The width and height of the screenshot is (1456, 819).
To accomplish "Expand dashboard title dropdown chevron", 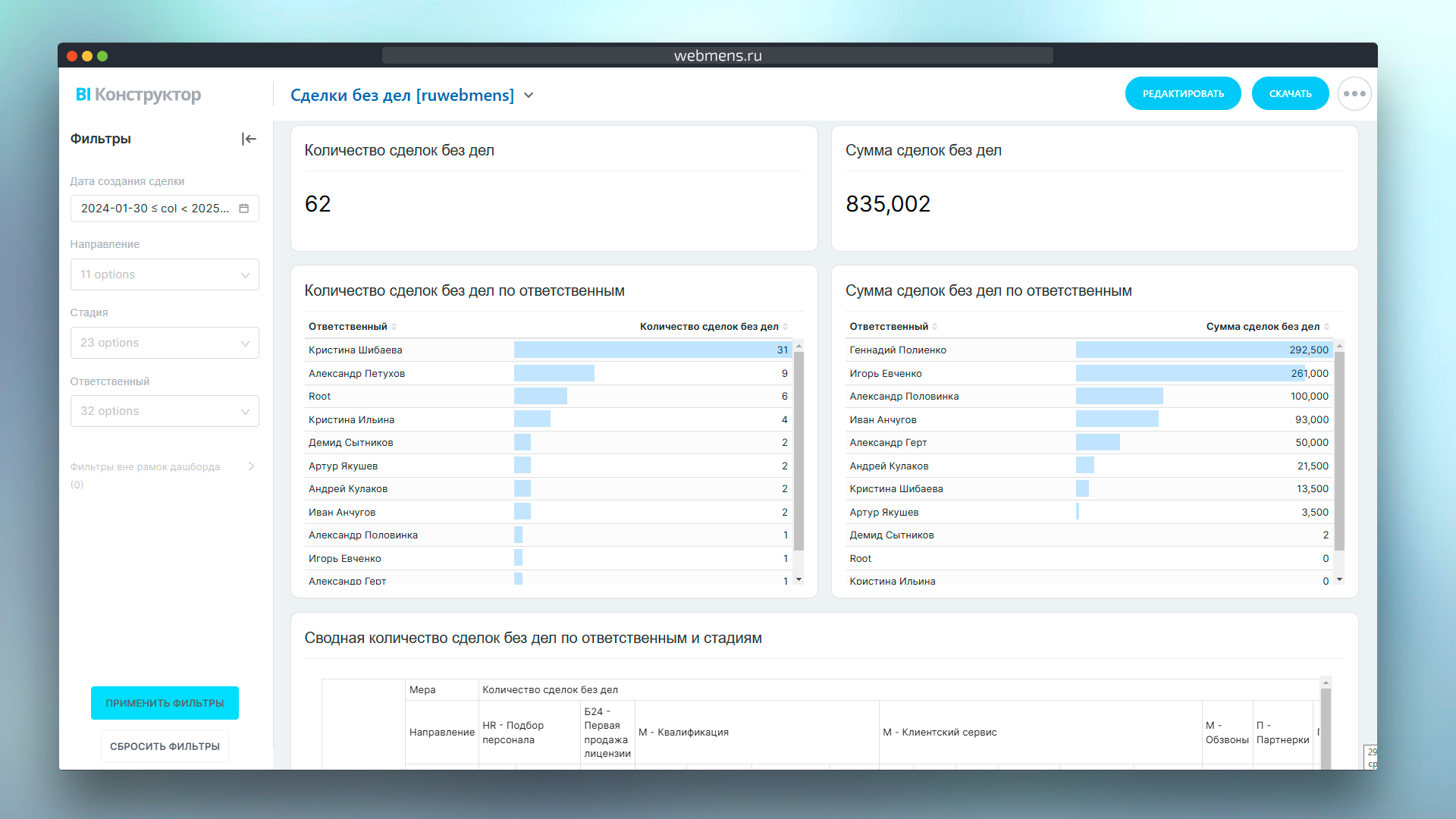I will tap(529, 96).
